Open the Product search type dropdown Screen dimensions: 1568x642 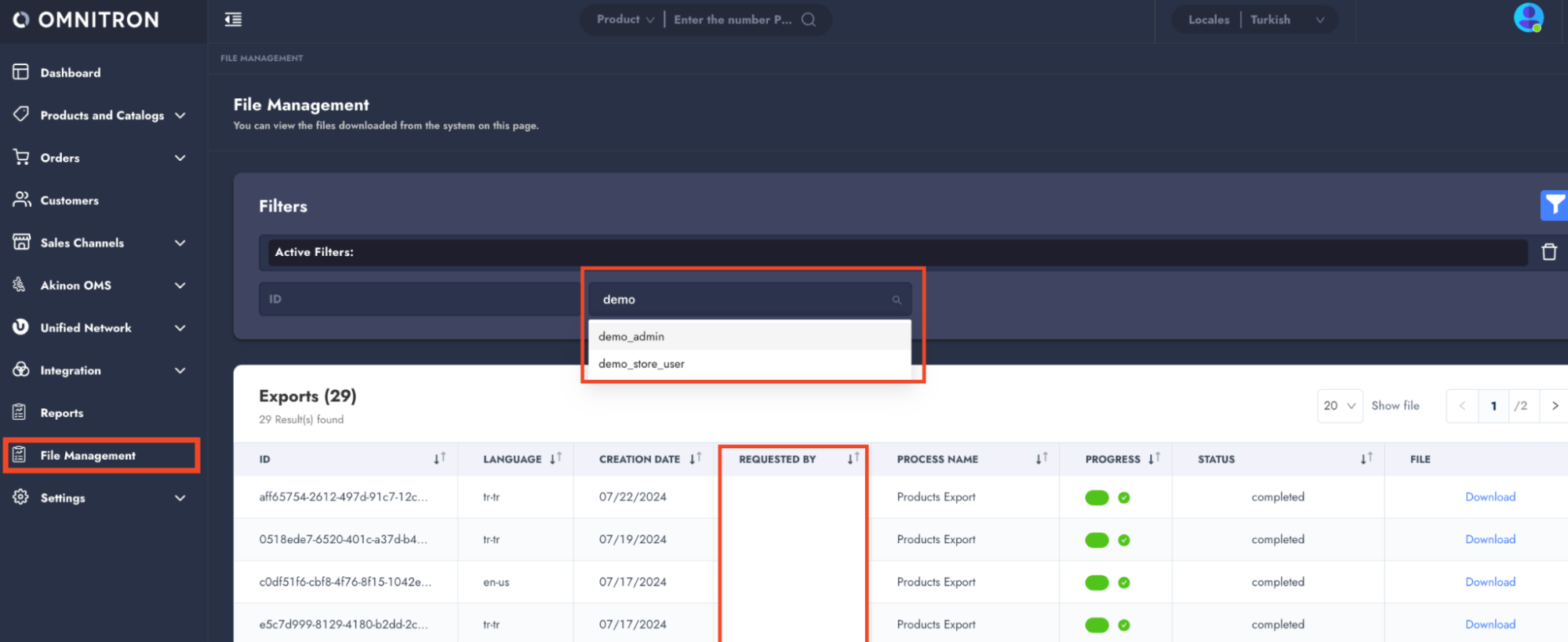(624, 20)
